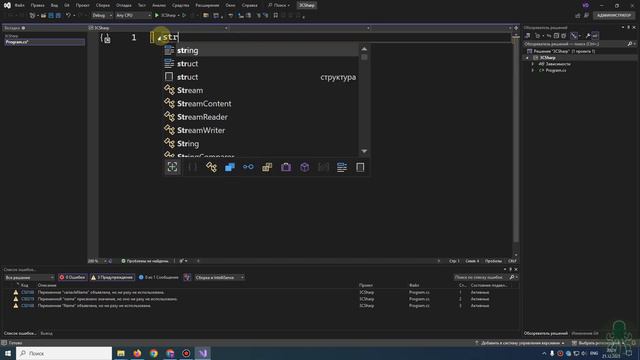Toggle the Сообщения messages filter

click(x=158, y=278)
